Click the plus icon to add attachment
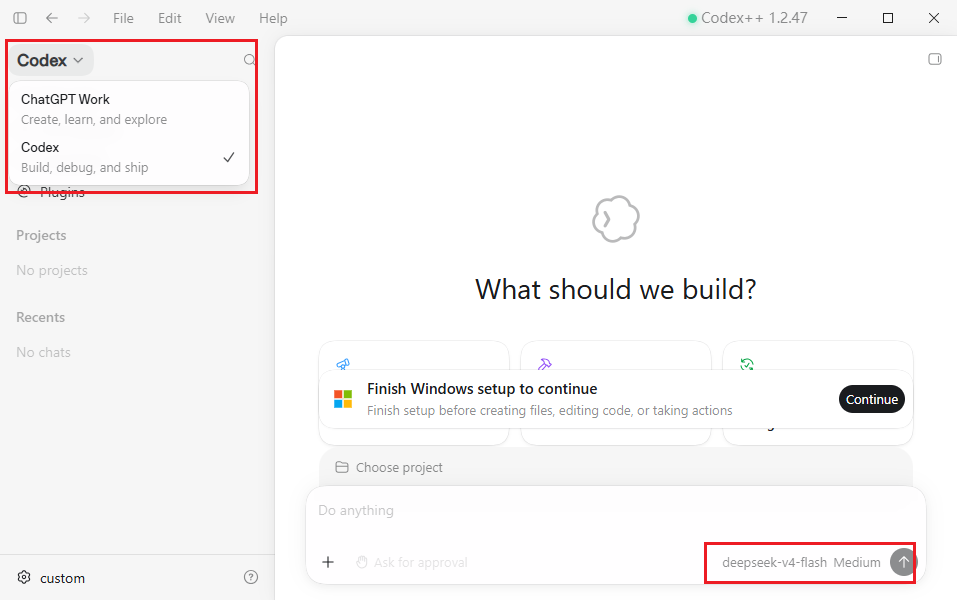This screenshot has height=600, width=957. click(x=328, y=562)
